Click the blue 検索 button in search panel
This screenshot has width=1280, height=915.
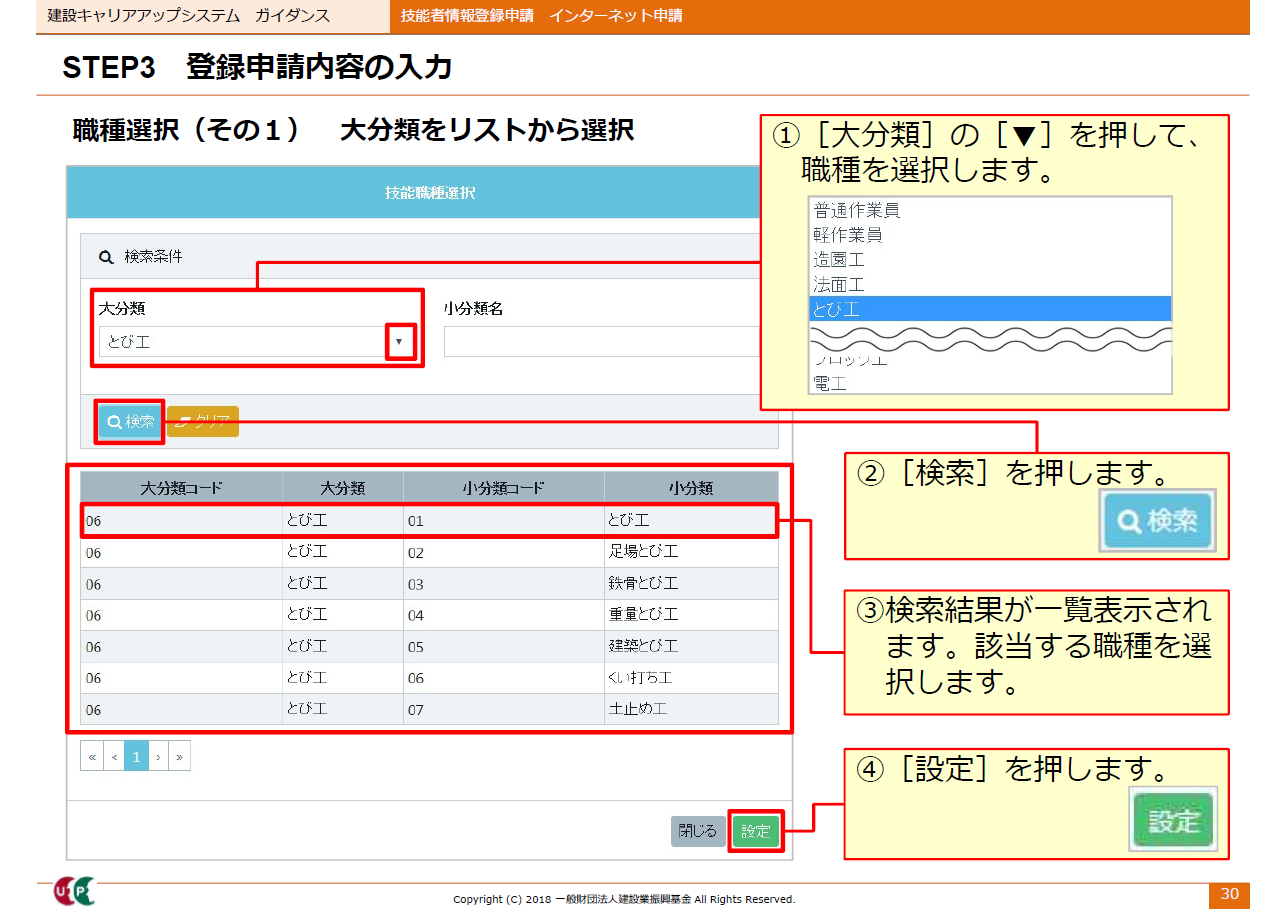[x=130, y=422]
